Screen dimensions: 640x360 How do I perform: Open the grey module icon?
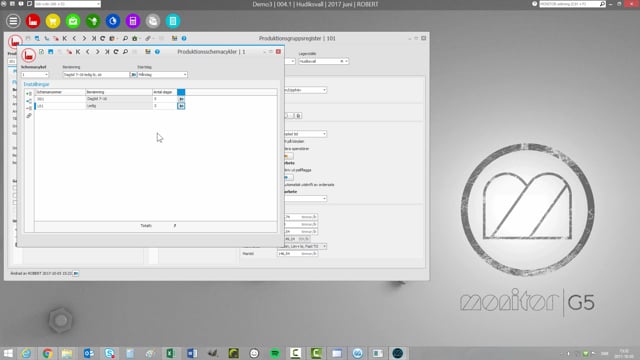153,21
